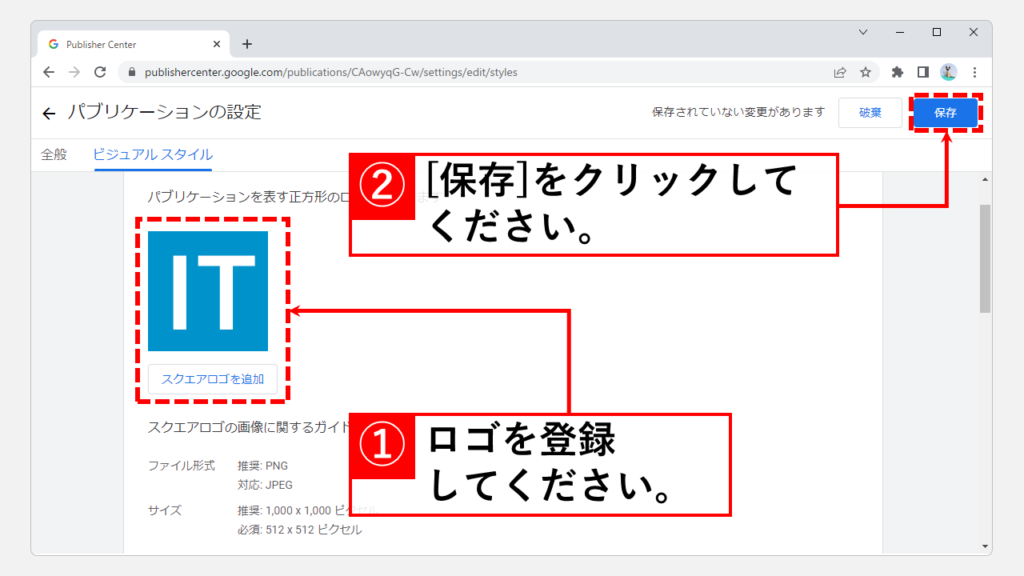Click the 対応: JPEG text
1024x576 pixels.
tap(264, 485)
